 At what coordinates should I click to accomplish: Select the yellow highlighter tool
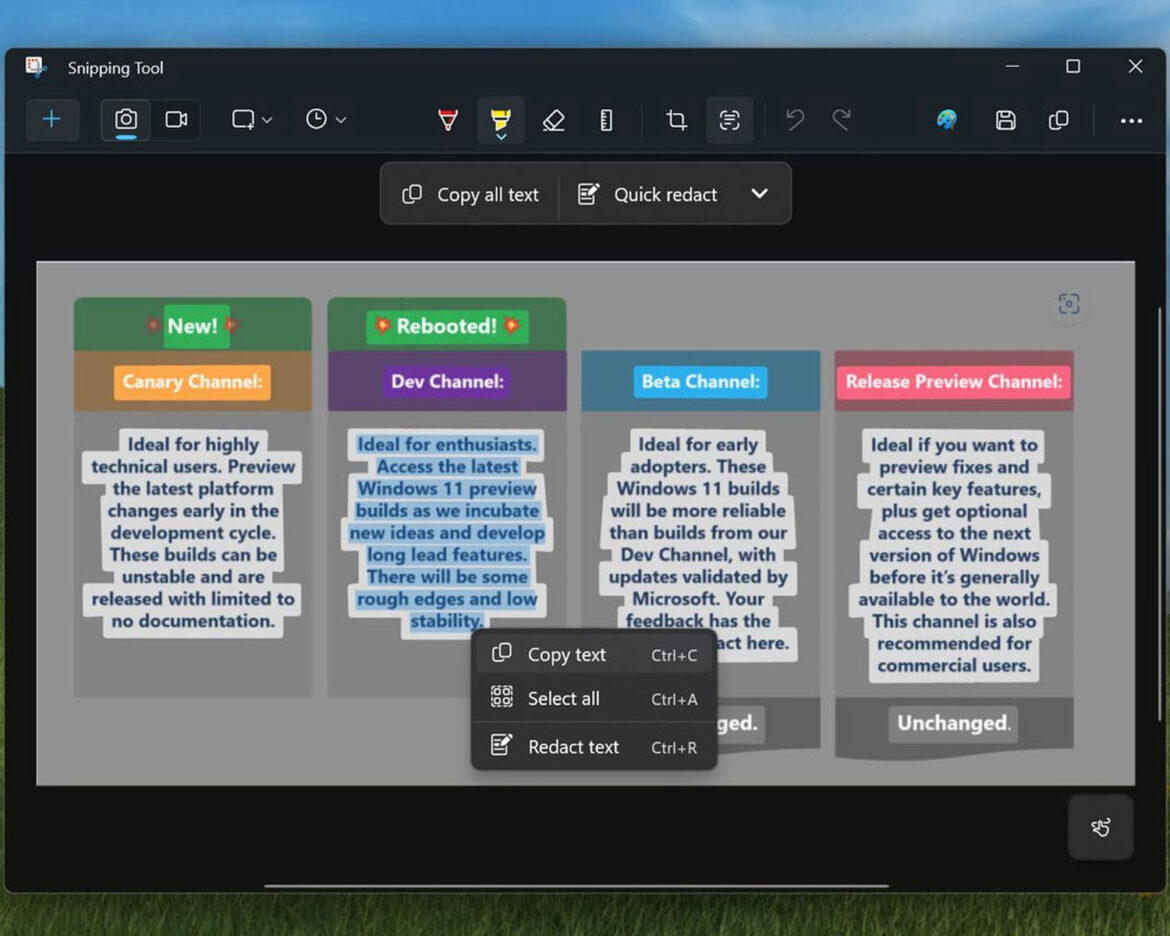coord(500,120)
